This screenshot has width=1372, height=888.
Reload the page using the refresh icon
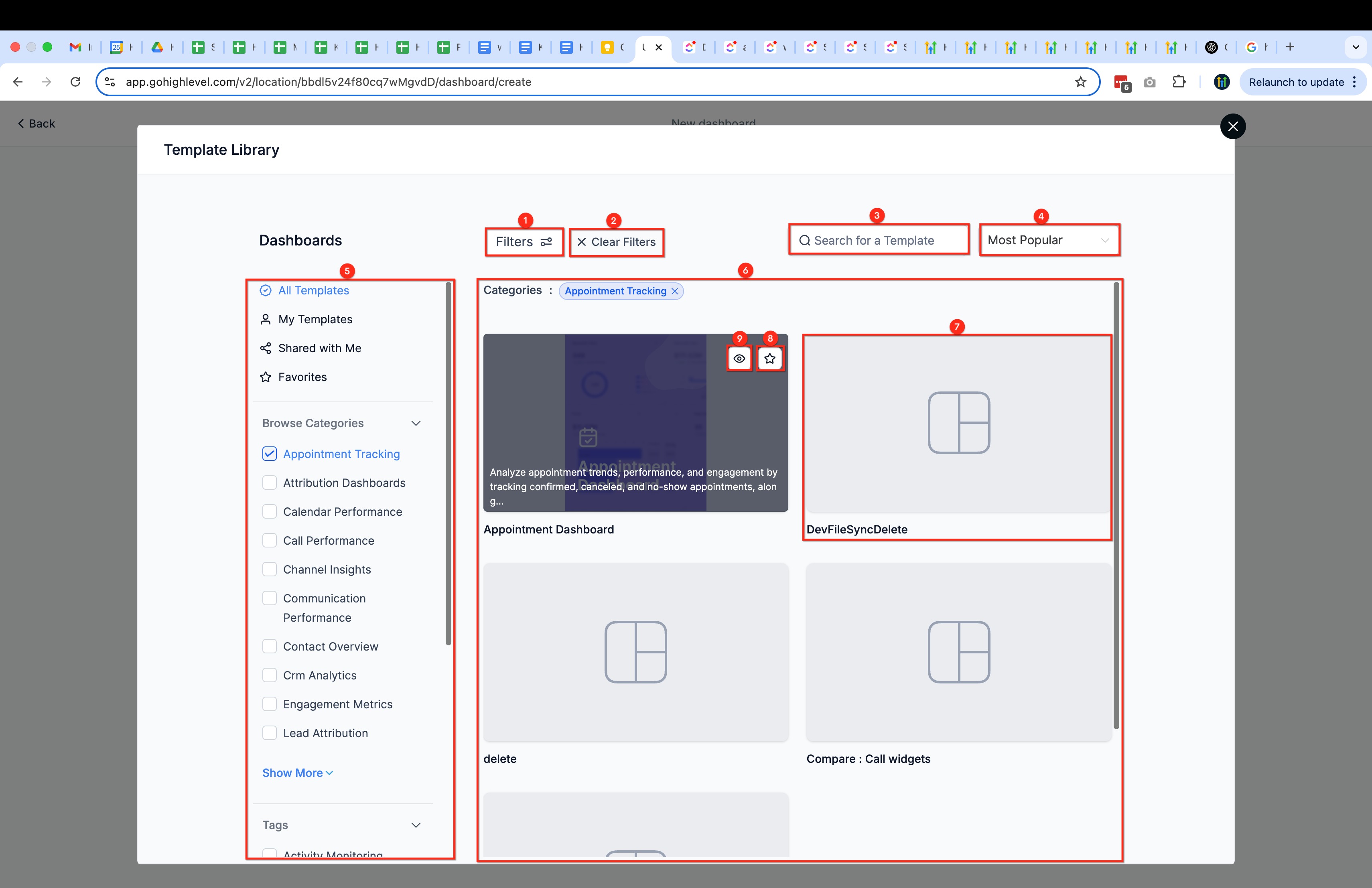75,82
